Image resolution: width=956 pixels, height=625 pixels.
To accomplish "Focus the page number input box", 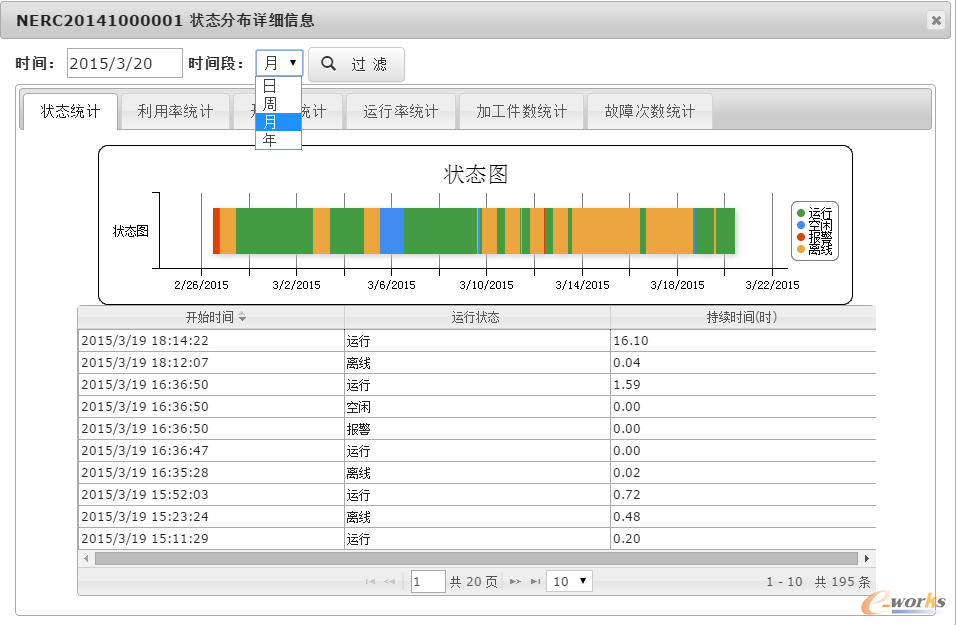I will click(x=428, y=582).
